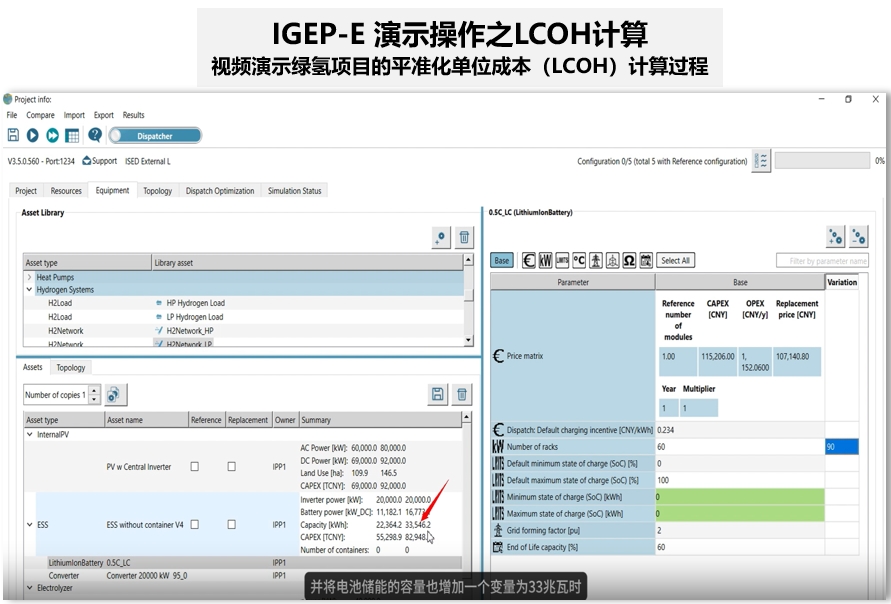The height and width of the screenshot is (604, 891).
Task: Collapse the Hydrogen Systems tree node
Action: [x=29, y=290]
